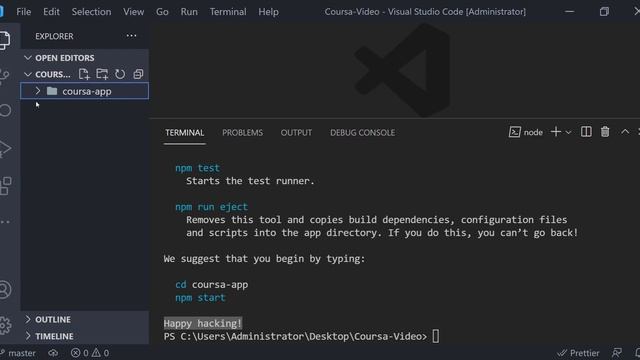
Task: Open the Terminal menu
Action: point(228,12)
